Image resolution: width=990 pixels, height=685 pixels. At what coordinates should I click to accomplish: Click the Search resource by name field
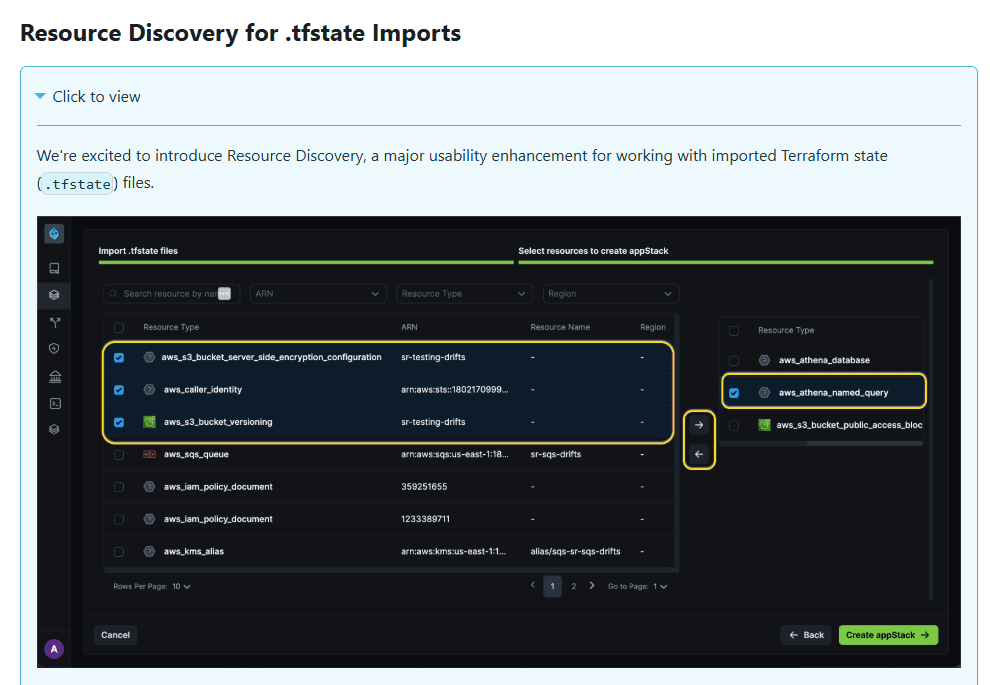171,294
